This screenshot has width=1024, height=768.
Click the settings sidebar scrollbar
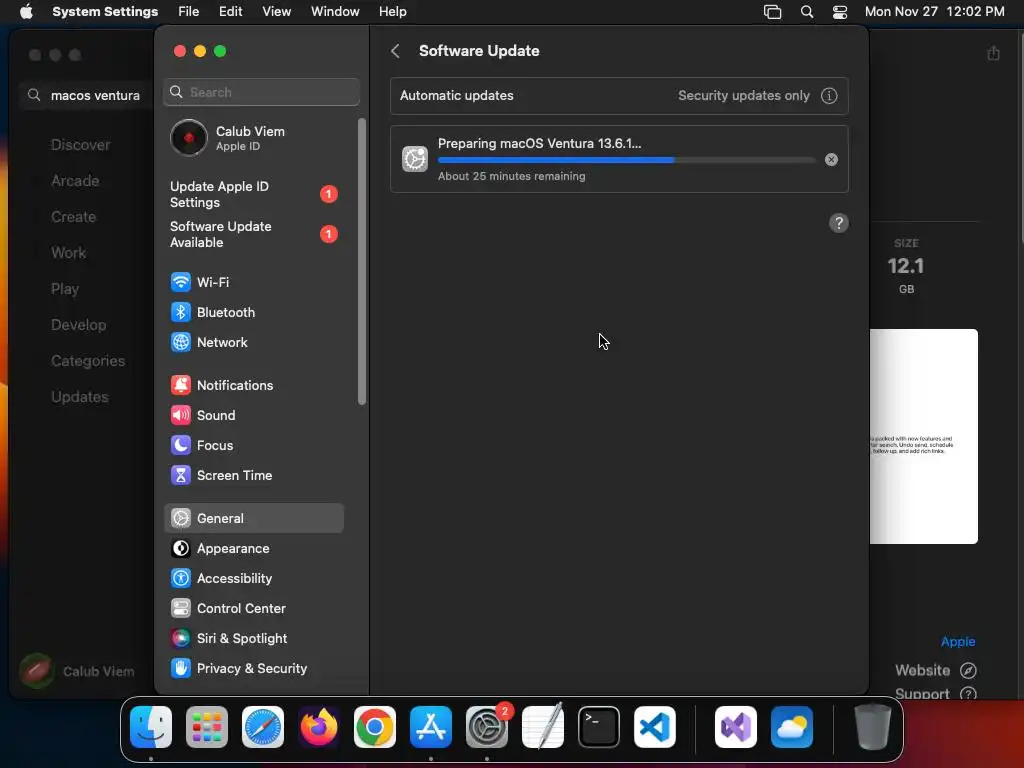tap(362, 261)
